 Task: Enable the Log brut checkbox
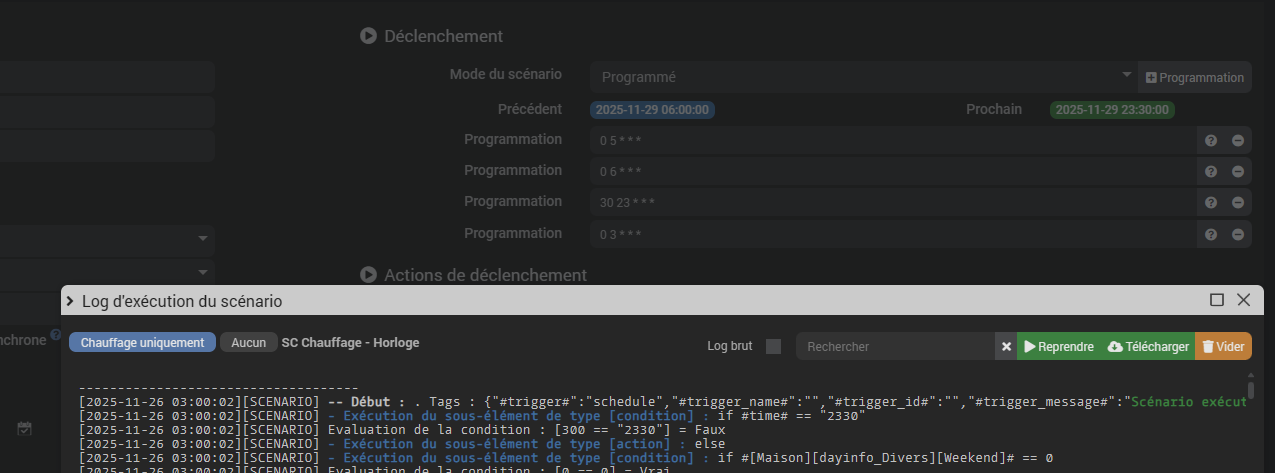pyautogui.click(x=773, y=347)
